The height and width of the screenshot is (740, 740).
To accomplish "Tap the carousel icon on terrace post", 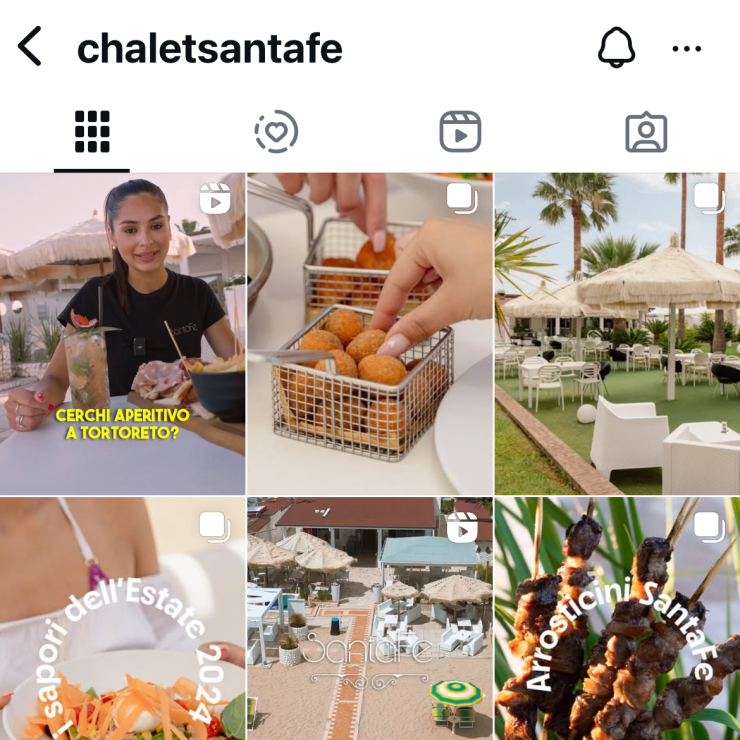I will (x=709, y=198).
